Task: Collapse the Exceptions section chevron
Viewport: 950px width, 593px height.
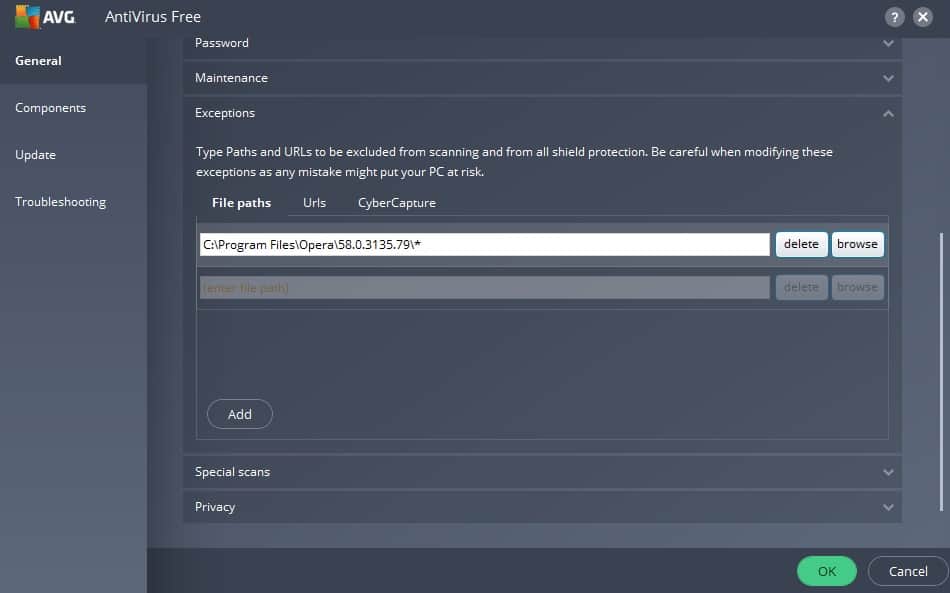Action: coord(888,113)
